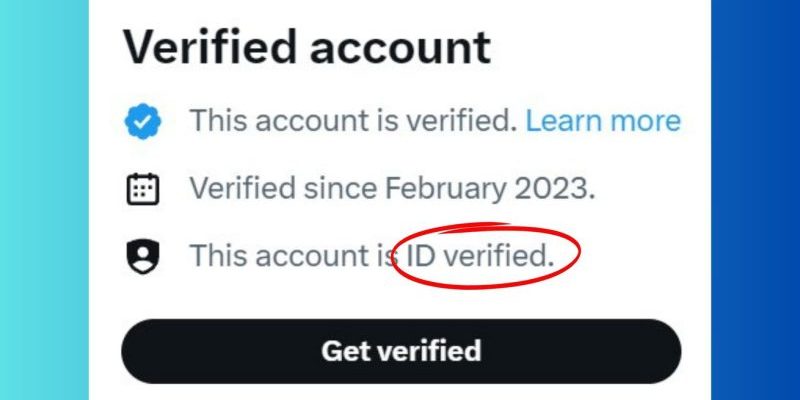Click Verified since February 2023 text
This screenshot has height=400, width=800.
pyautogui.click(x=392, y=189)
